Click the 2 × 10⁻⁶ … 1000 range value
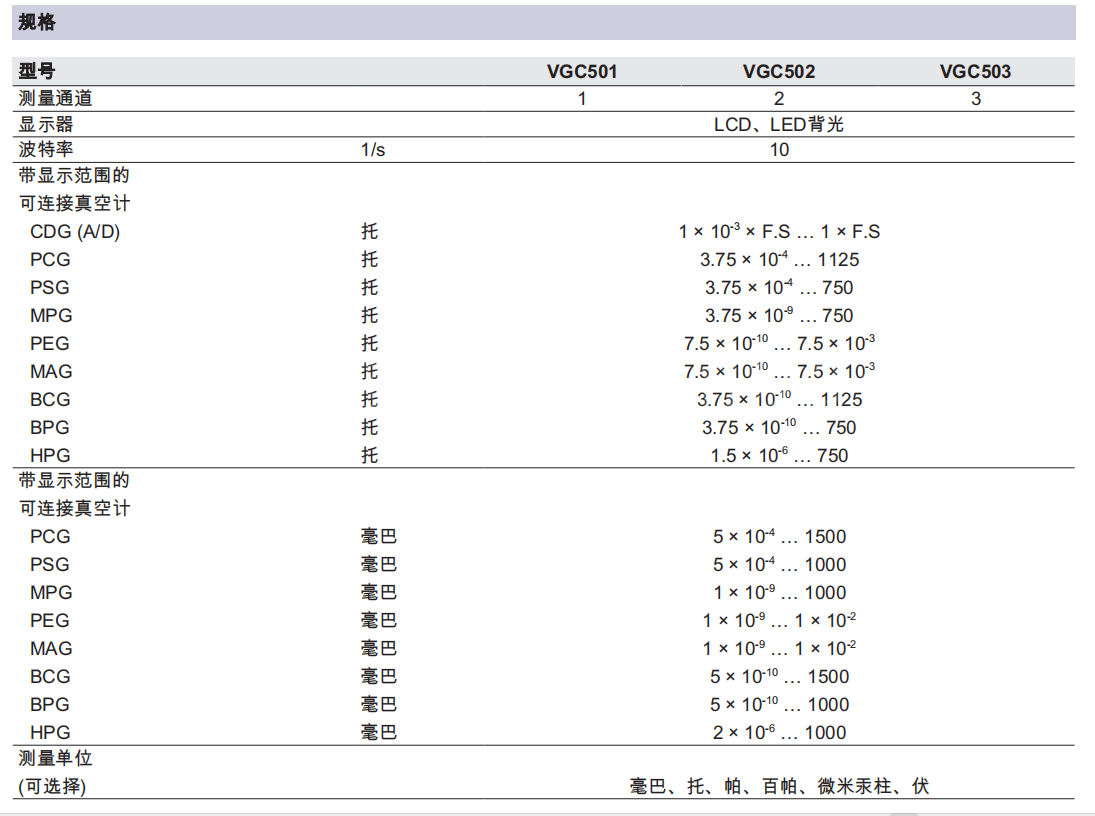The image size is (1095, 816). point(778,732)
